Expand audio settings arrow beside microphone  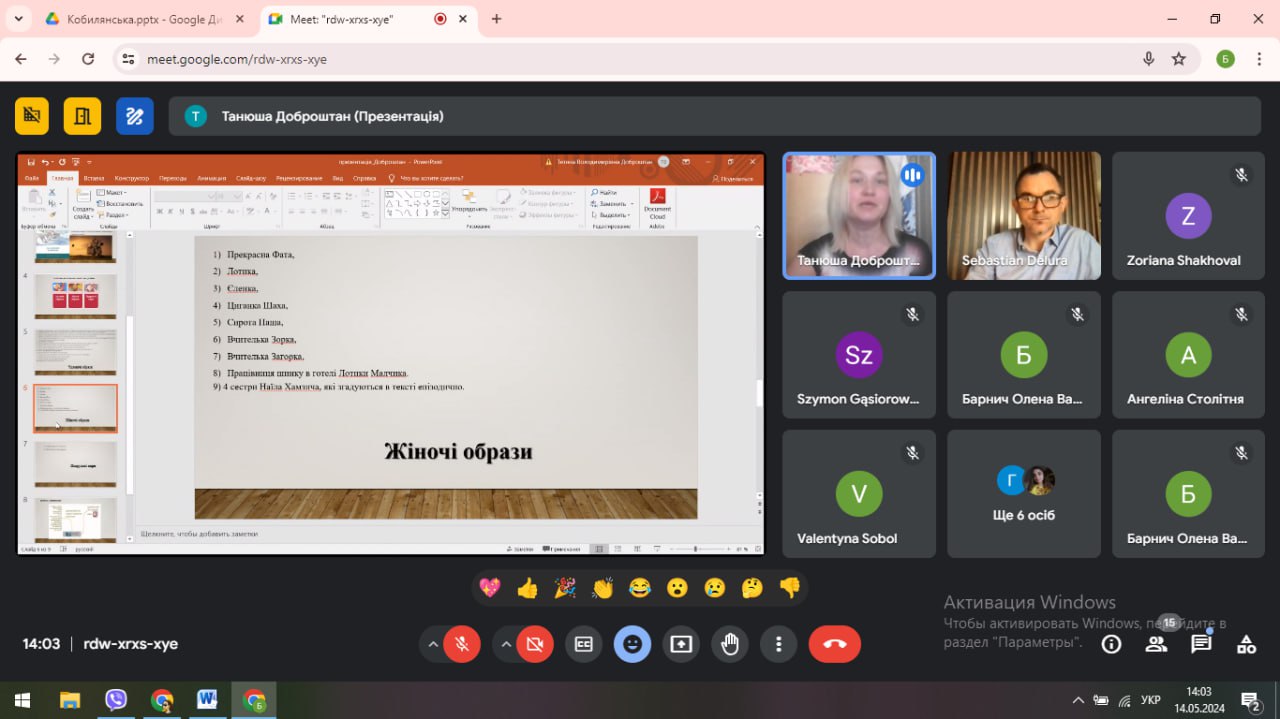[432, 644]
